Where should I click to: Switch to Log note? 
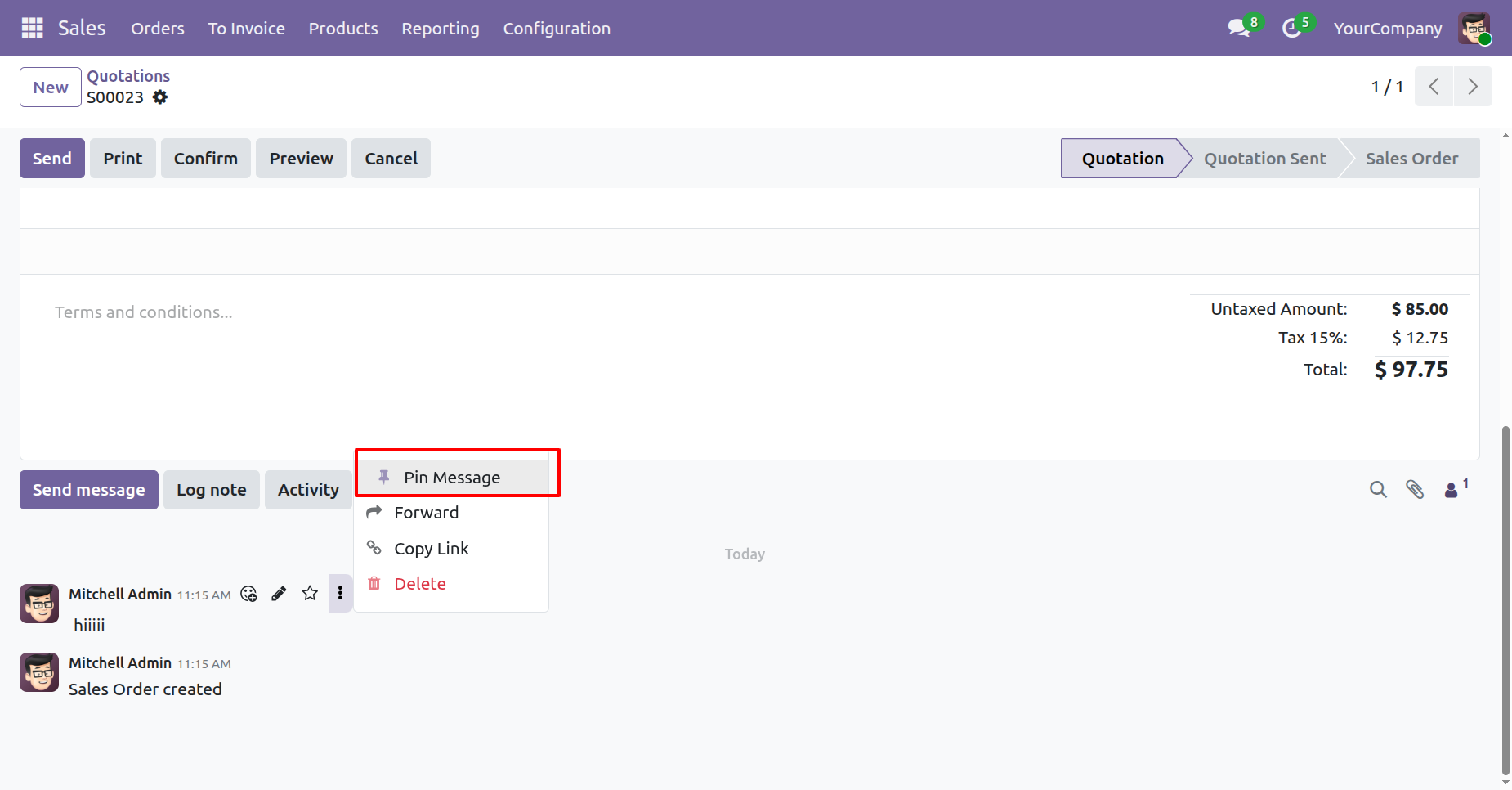[212, 490]
